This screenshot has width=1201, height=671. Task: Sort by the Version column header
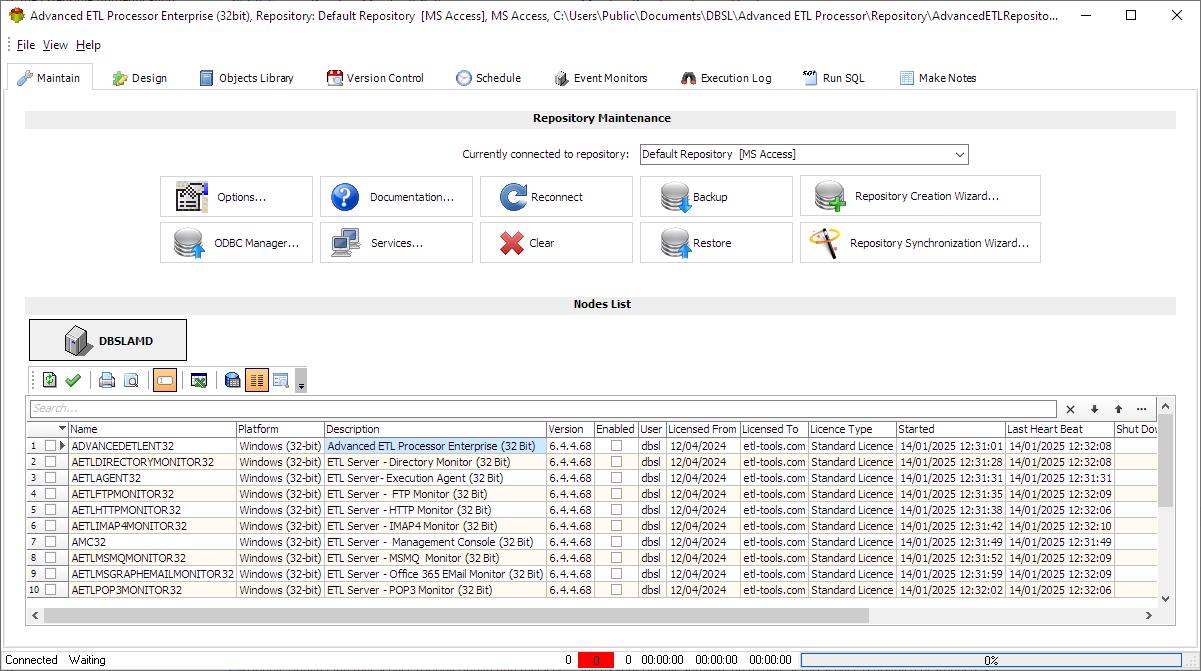tap(570, 429)
